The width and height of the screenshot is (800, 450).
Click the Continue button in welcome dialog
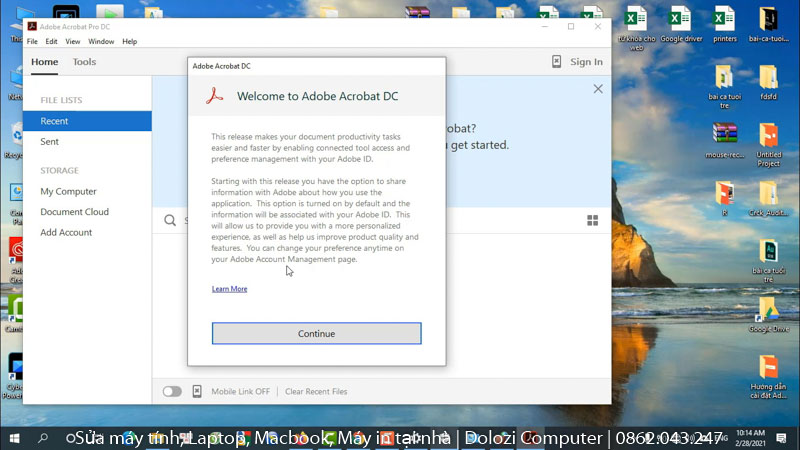(x=316, y=333)
